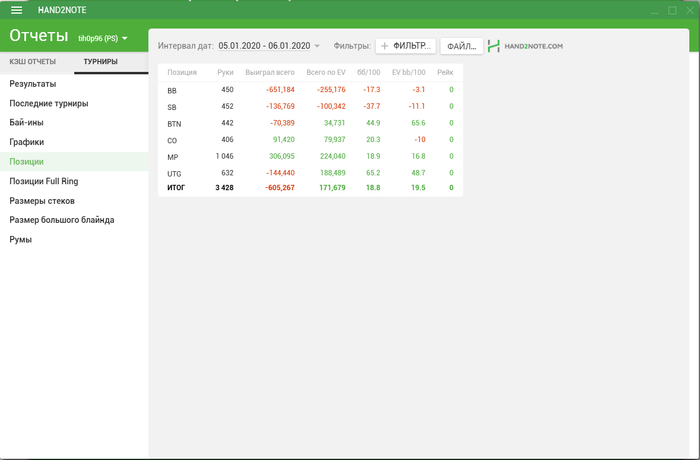Open Графики report
The width and height of the screenshot is (700, 460).
click(x=27, y=142)
